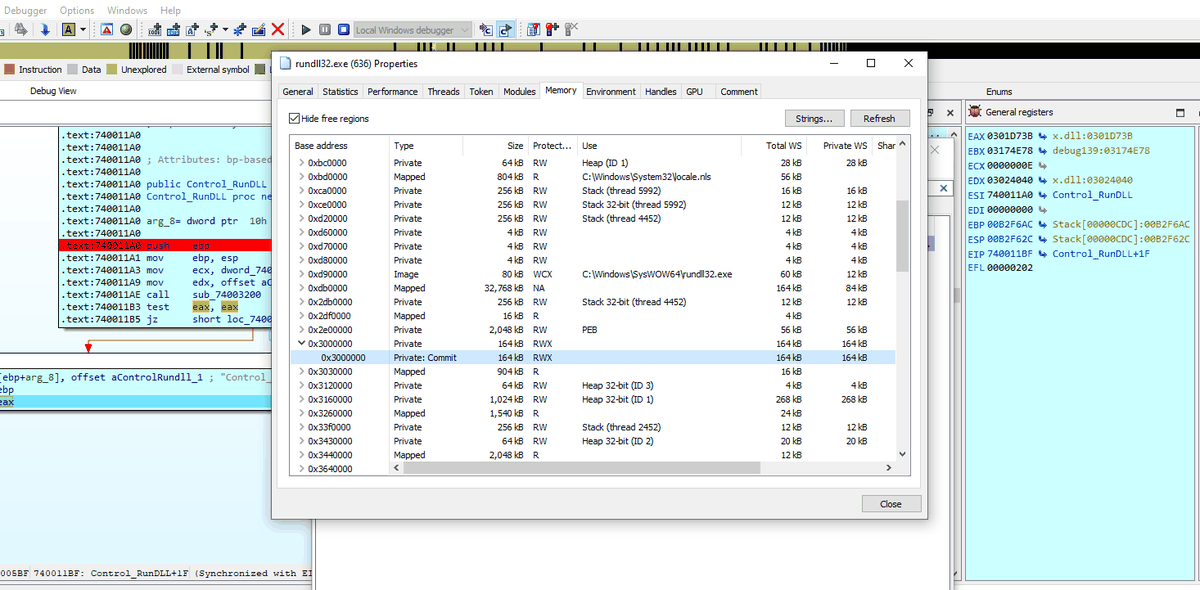This screenshot has width=1200, height=590.
Task: Open the Debug View tab in IDA
Action: tap(53, 91)
